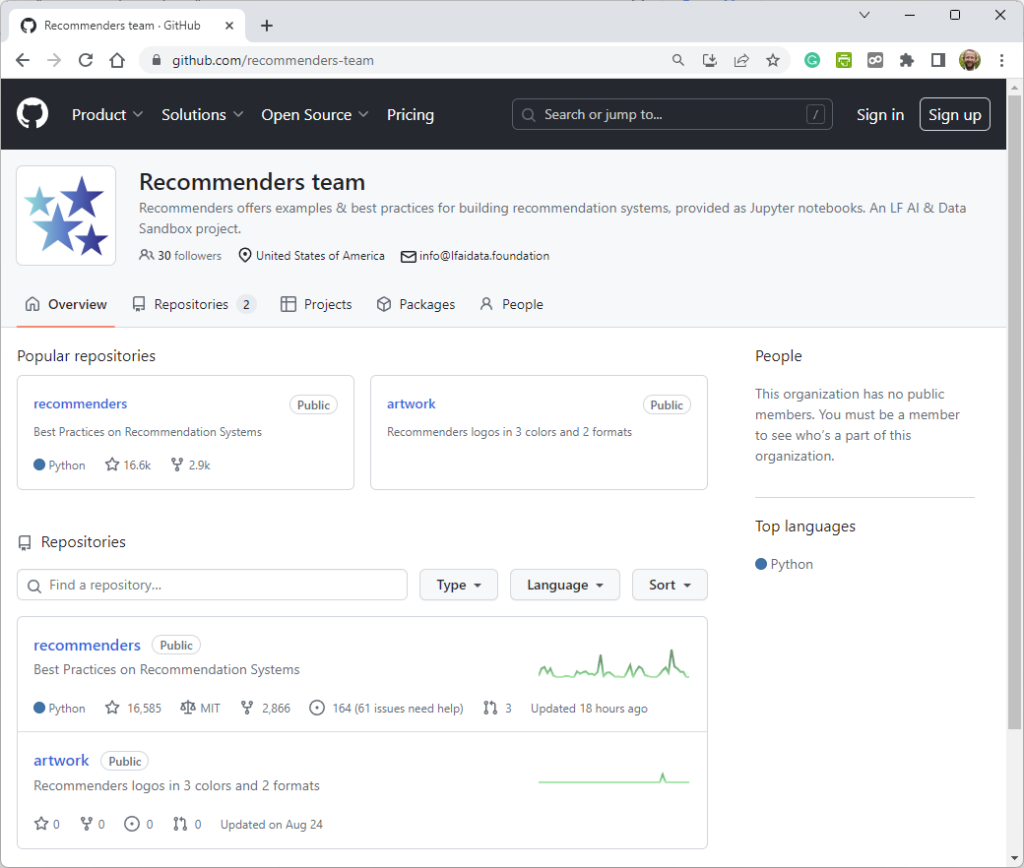Click the GitHub Octocat logo

32,114
